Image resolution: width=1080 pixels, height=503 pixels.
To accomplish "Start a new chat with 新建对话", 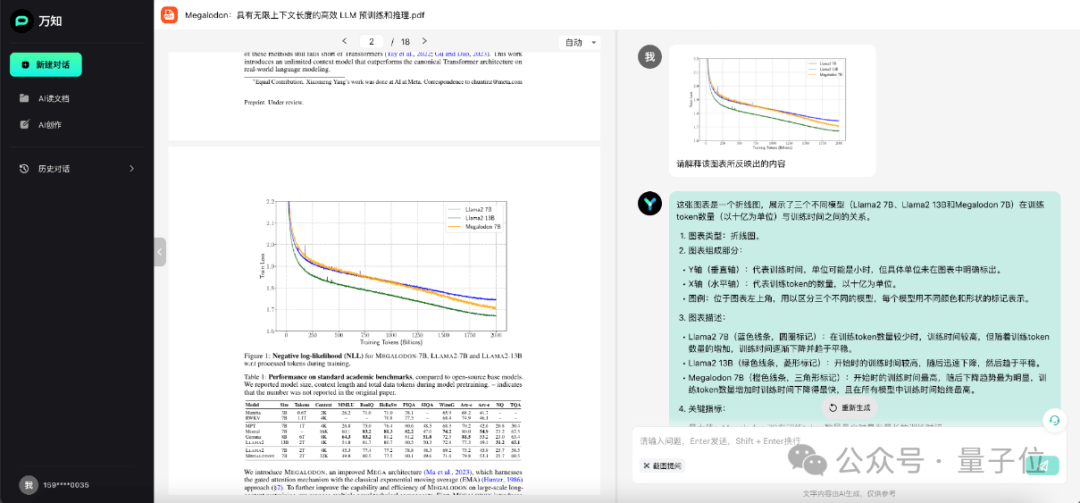I will [46, 64].
